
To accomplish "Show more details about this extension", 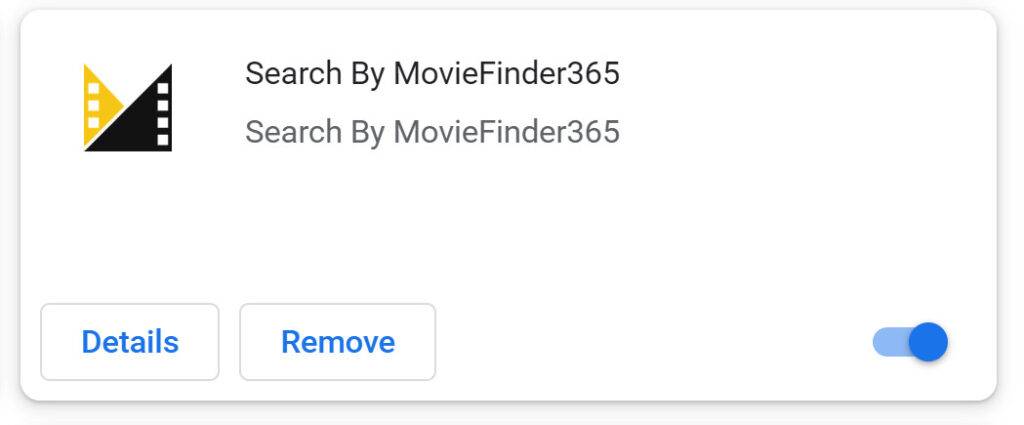I will coord(130,342).
